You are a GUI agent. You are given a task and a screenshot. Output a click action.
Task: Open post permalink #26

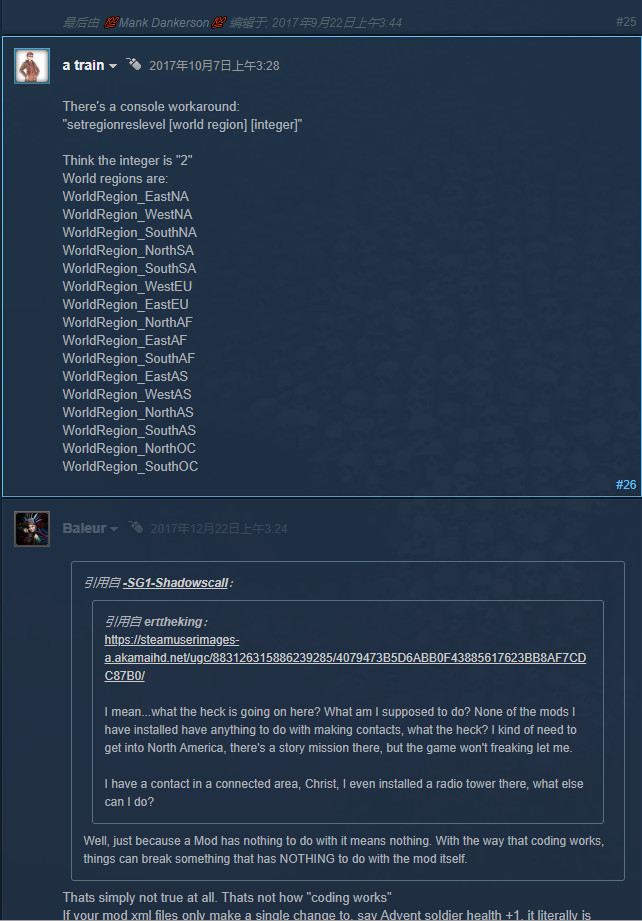(626, 485)
